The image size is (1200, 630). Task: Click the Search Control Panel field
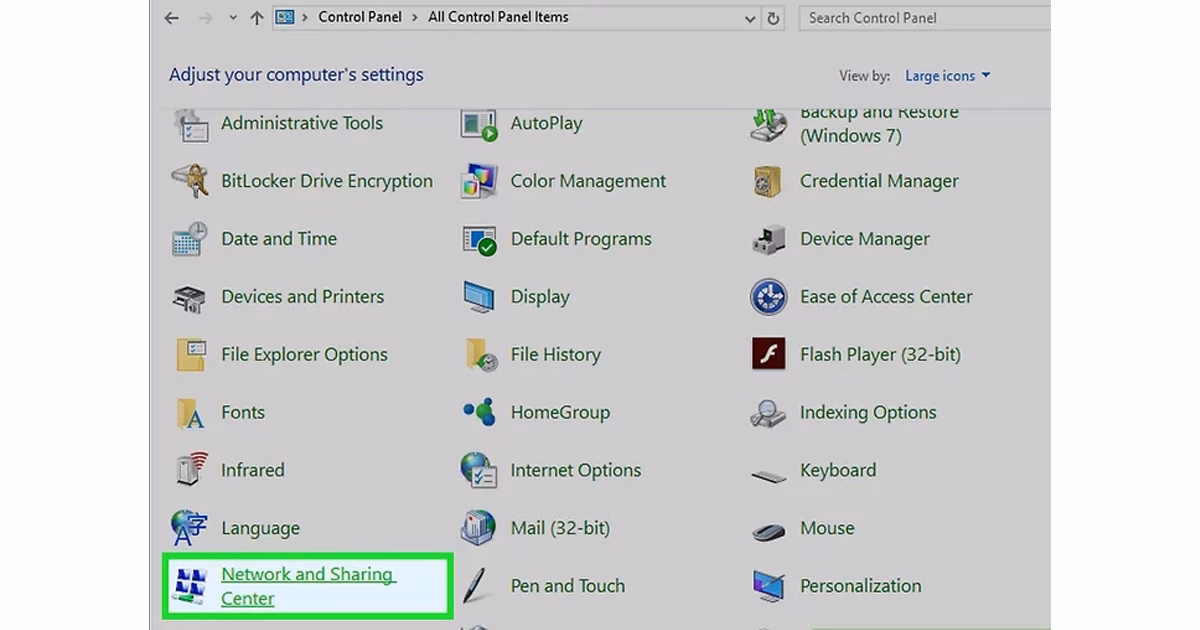pyautogui.click(x=920, y=18)
